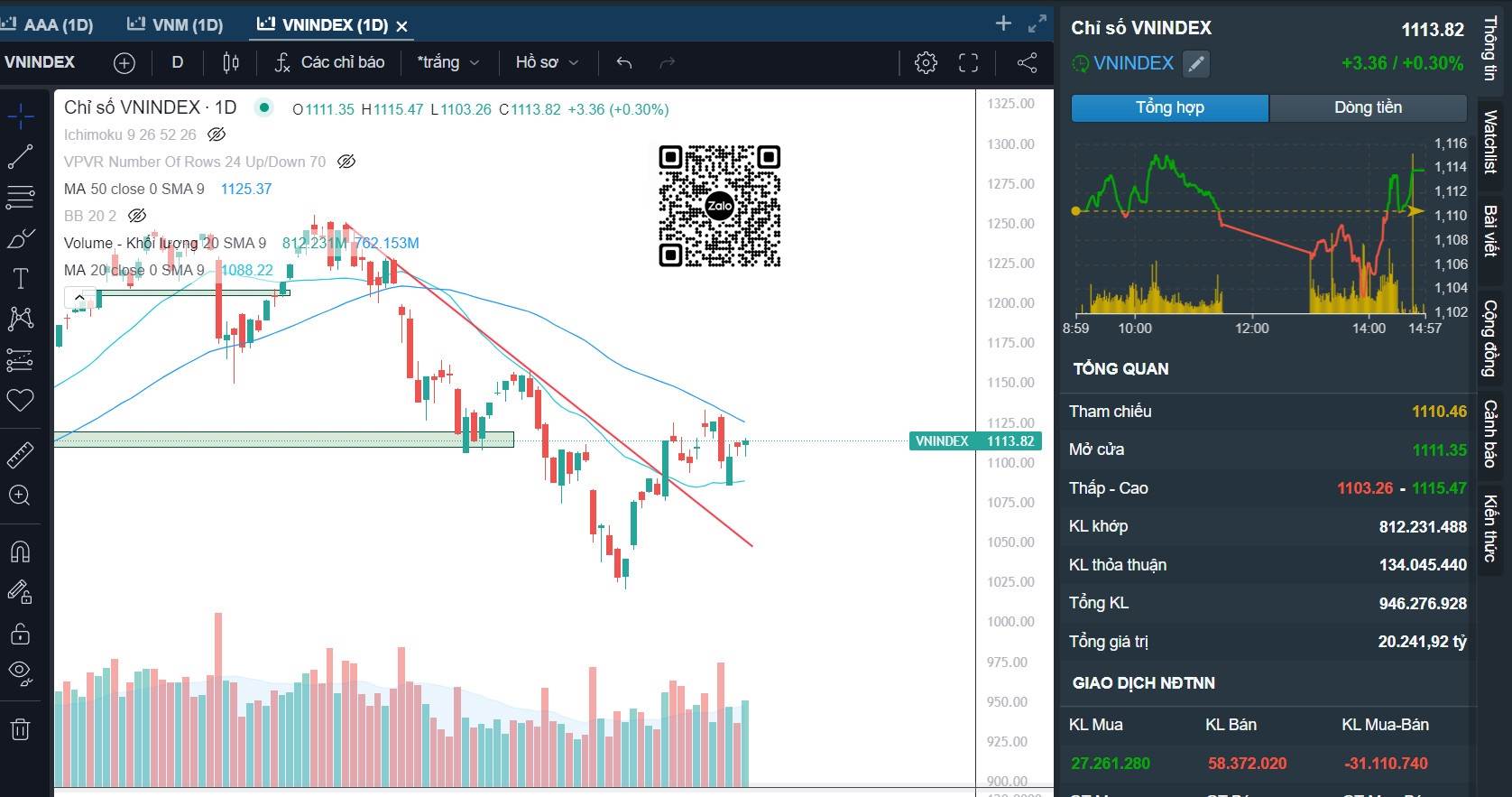1512x797 pixels.
Task: Open the Fibonacci and pitchfork tools
Action: tap(20, 197)
